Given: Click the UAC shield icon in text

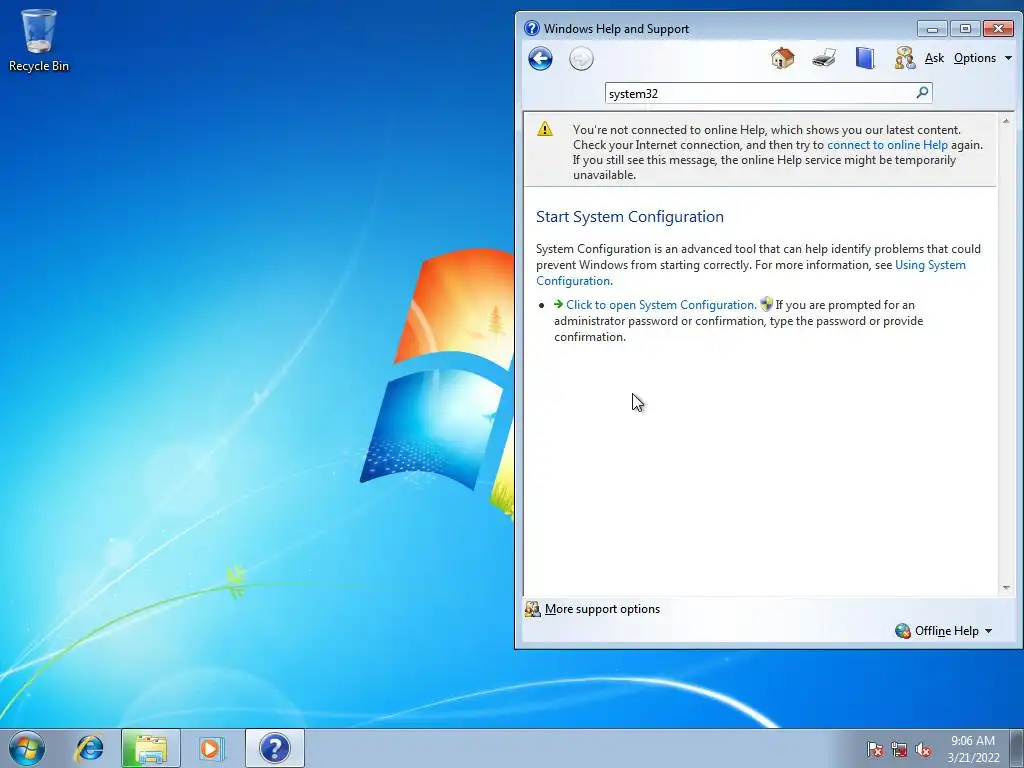Looking at the screenshot, I should (766, 304).
